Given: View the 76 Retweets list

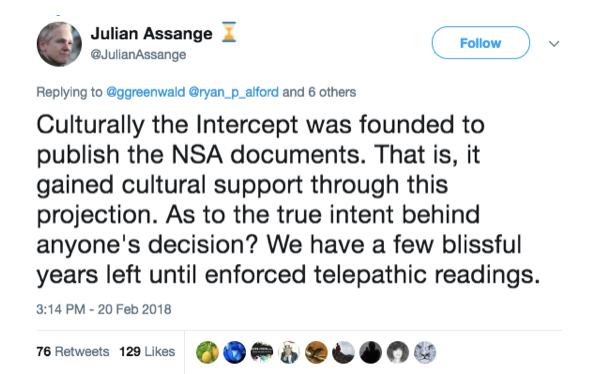Looking at the screenshot, I should click(x=73, y=351).
